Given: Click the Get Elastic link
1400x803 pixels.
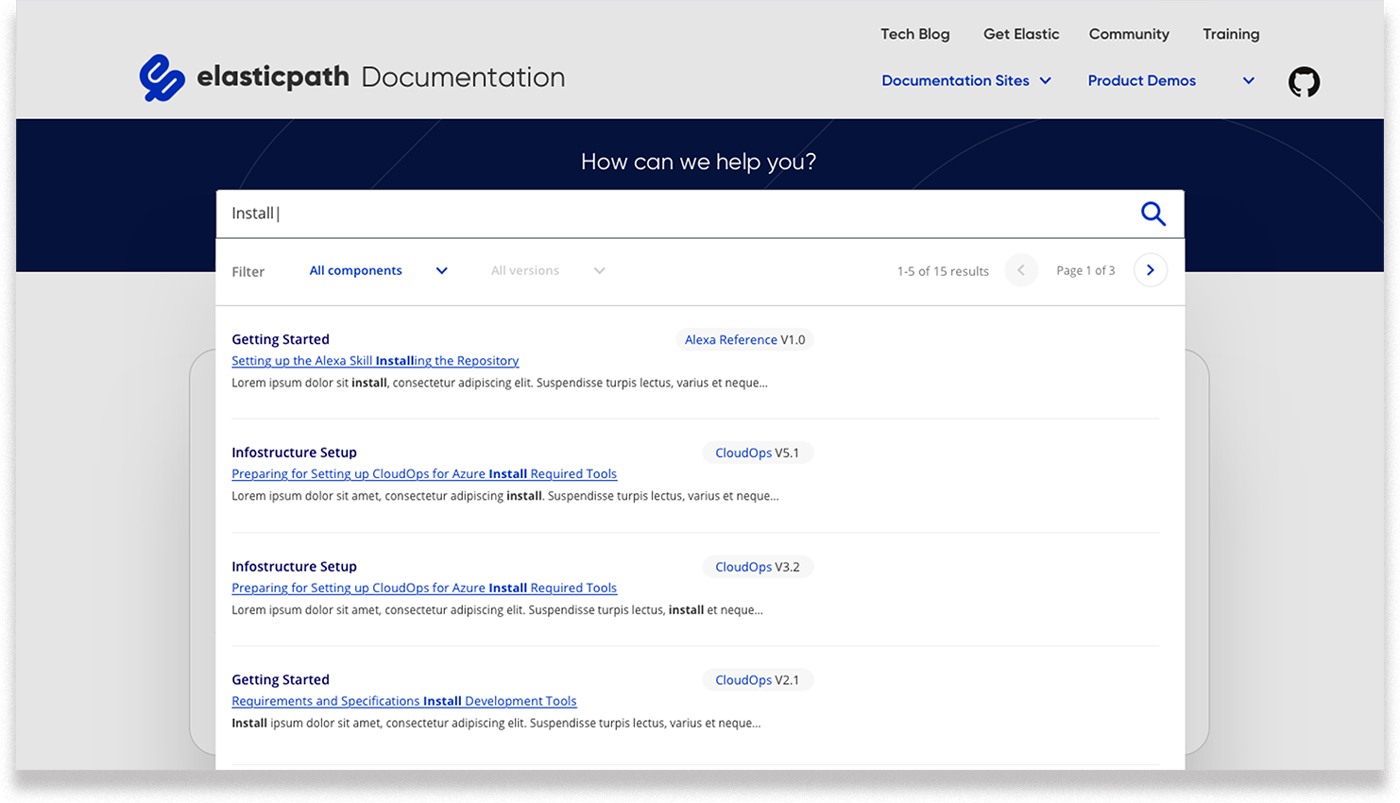Looking at the screenshot, I should [x=1021, y=33].
